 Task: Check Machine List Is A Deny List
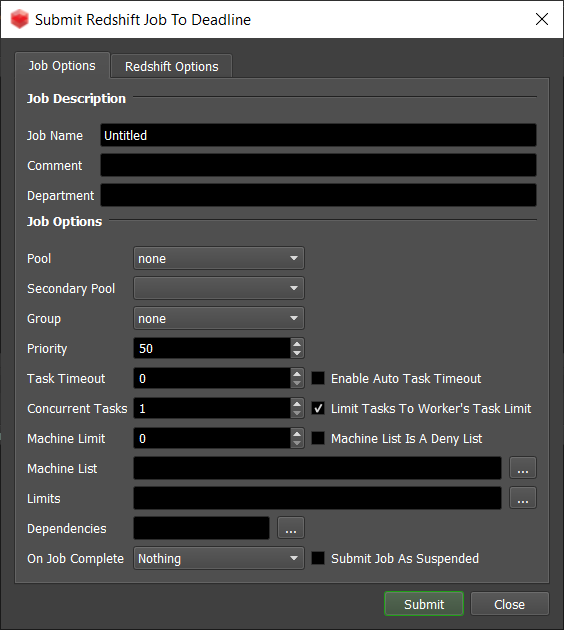tap(318, 438)
